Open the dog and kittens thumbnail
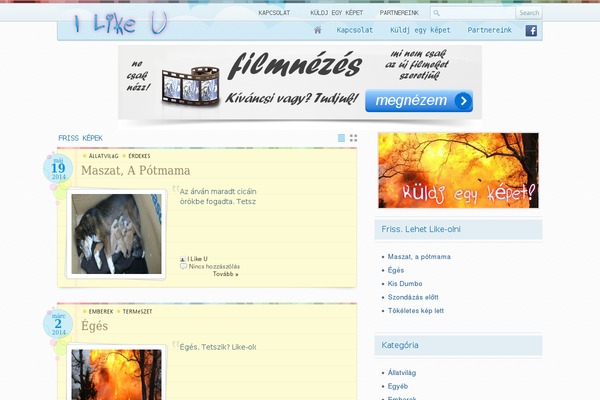 [117, 234]
